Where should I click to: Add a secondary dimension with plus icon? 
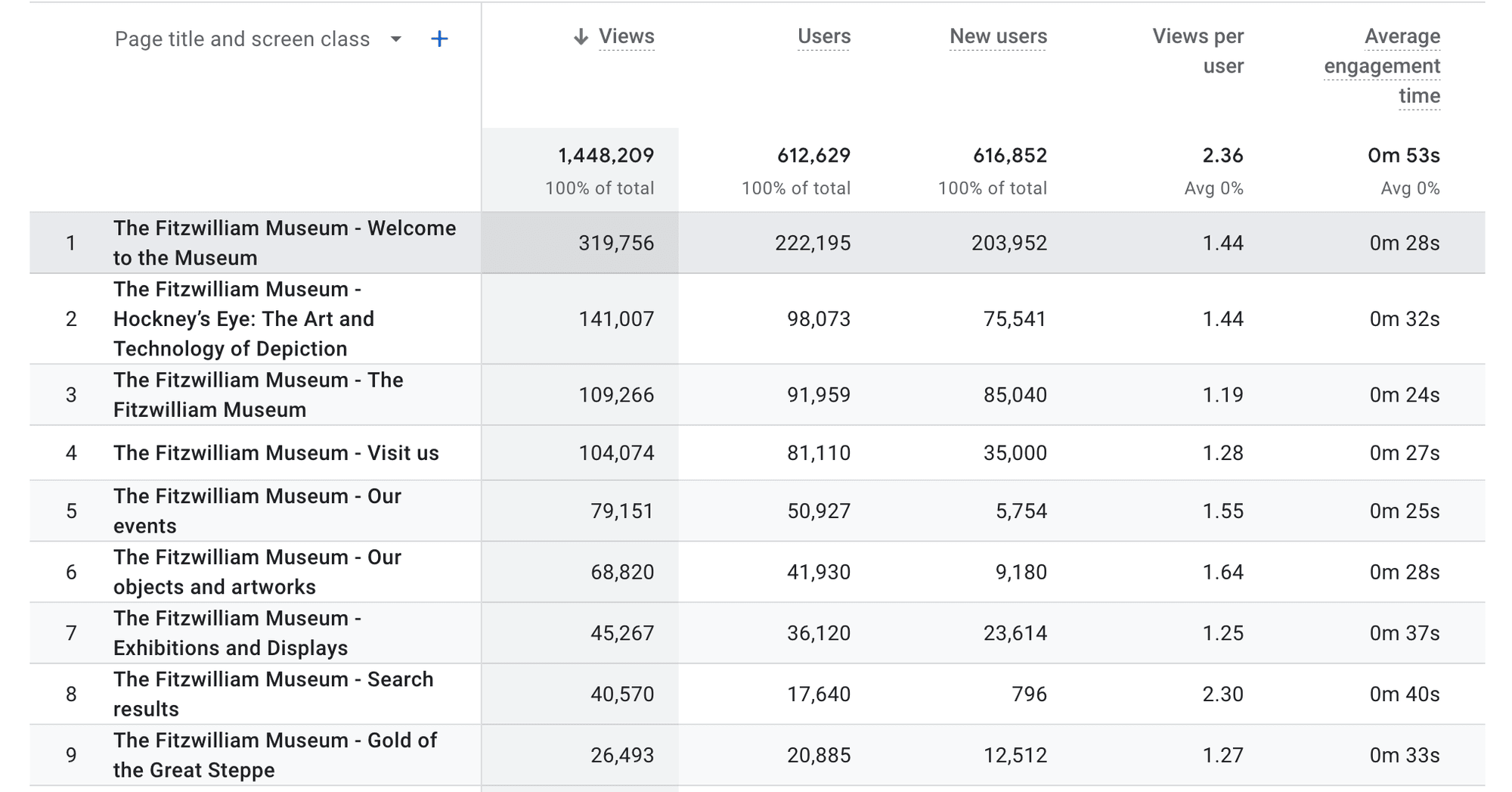pyautogui.click(x=439, y=39)
